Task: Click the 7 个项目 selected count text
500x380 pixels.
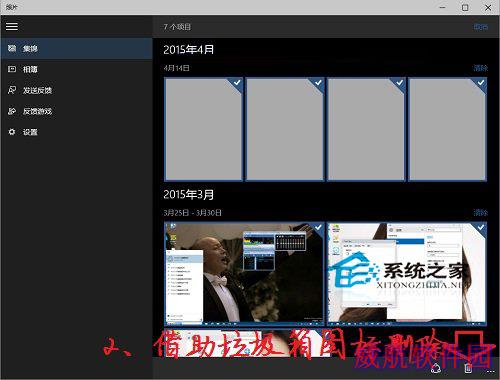Action: 177,27
